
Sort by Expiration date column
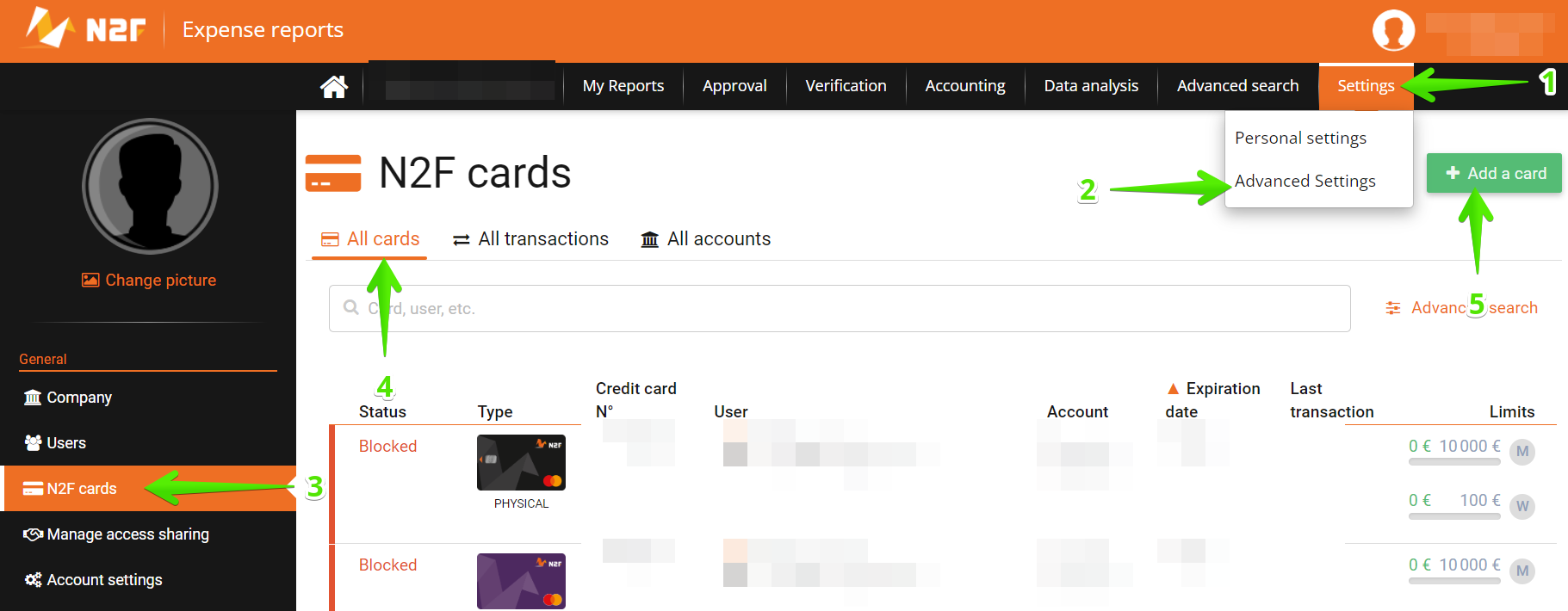tap(1212, 399)
